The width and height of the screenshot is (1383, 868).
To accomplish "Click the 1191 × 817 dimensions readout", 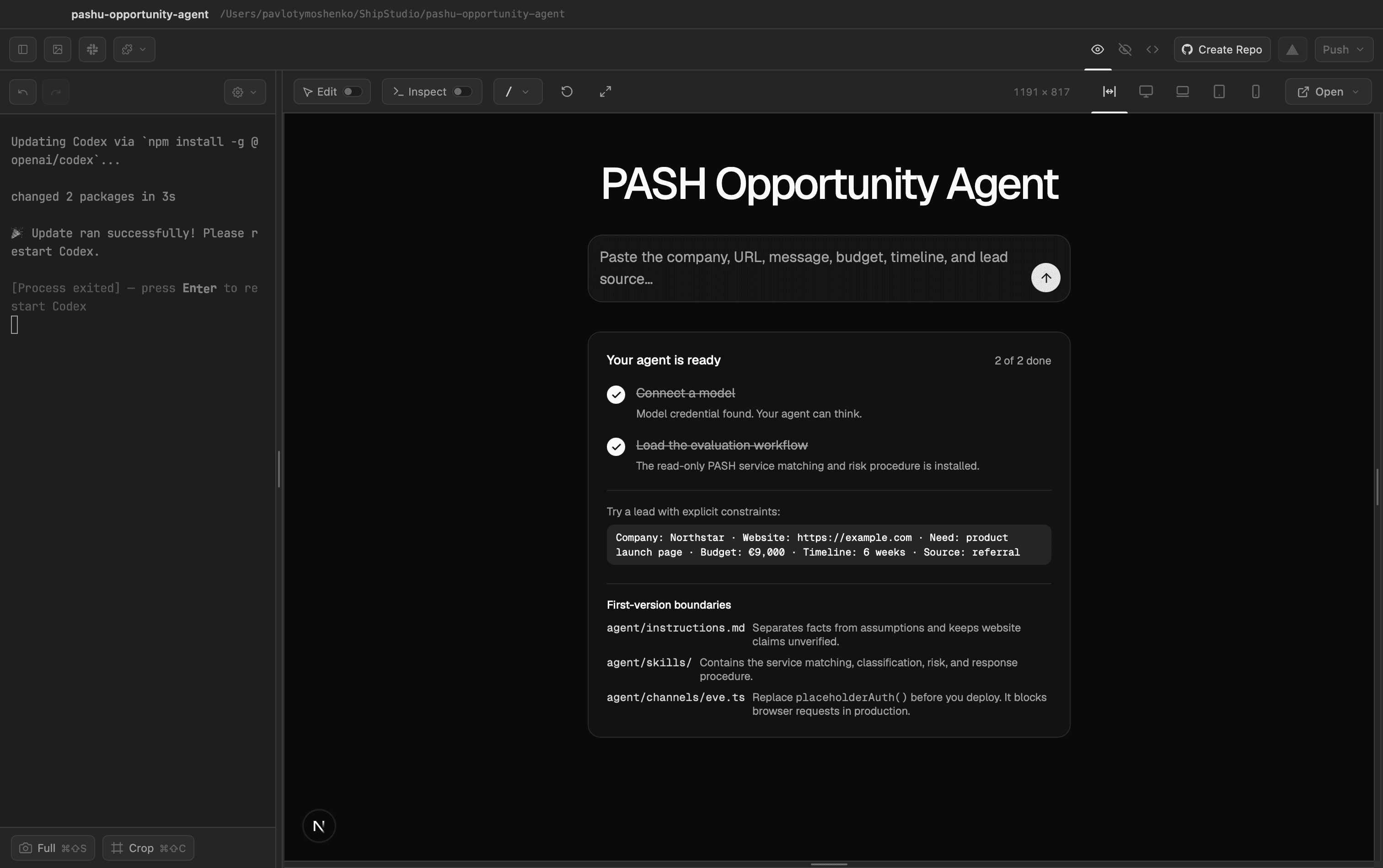I will 1041,92.
